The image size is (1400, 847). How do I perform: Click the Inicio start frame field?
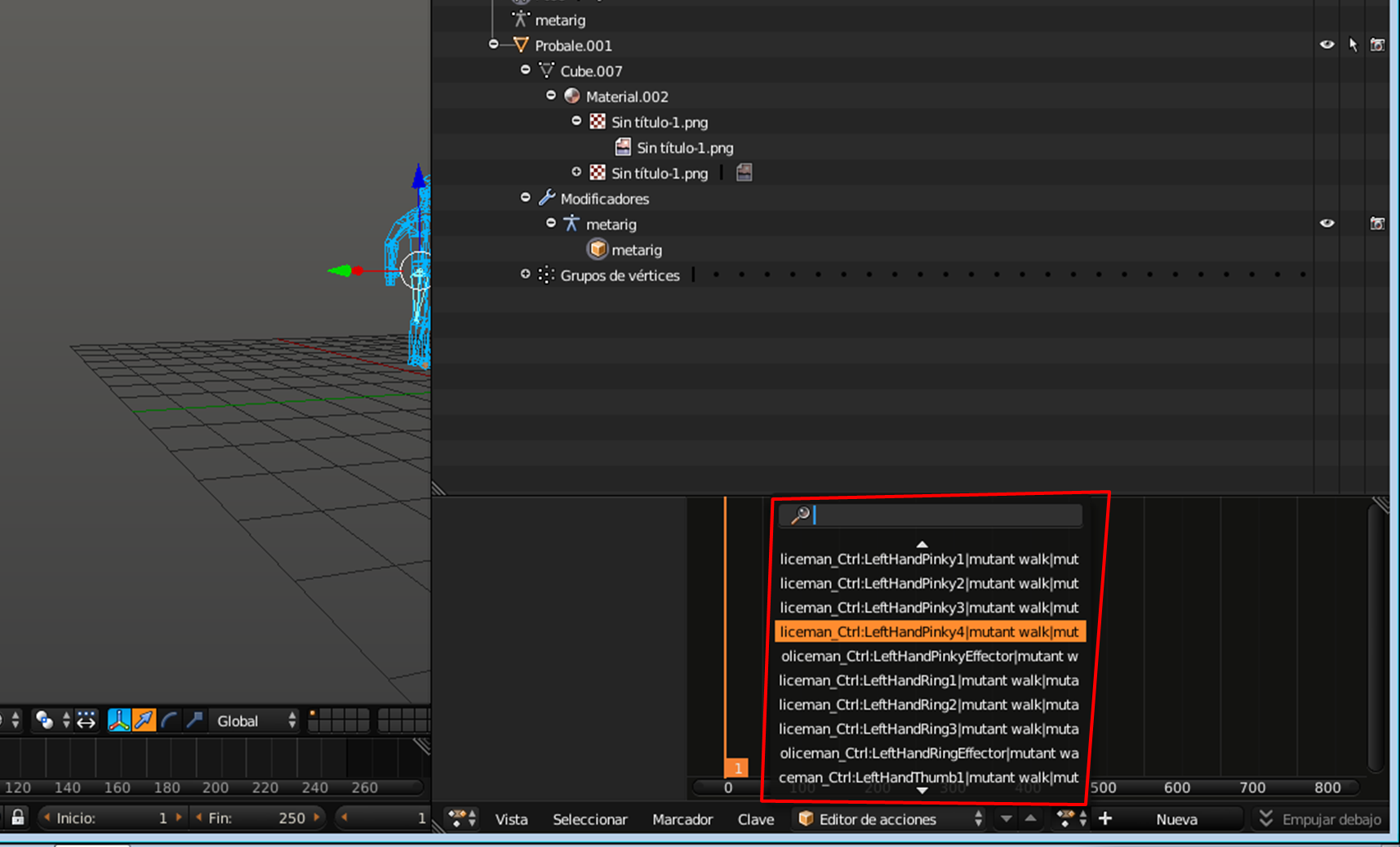click(113, 817)
